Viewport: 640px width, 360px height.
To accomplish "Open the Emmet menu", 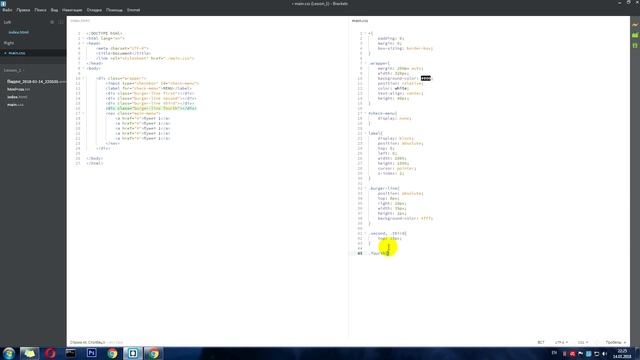I will tap(133, 10).
